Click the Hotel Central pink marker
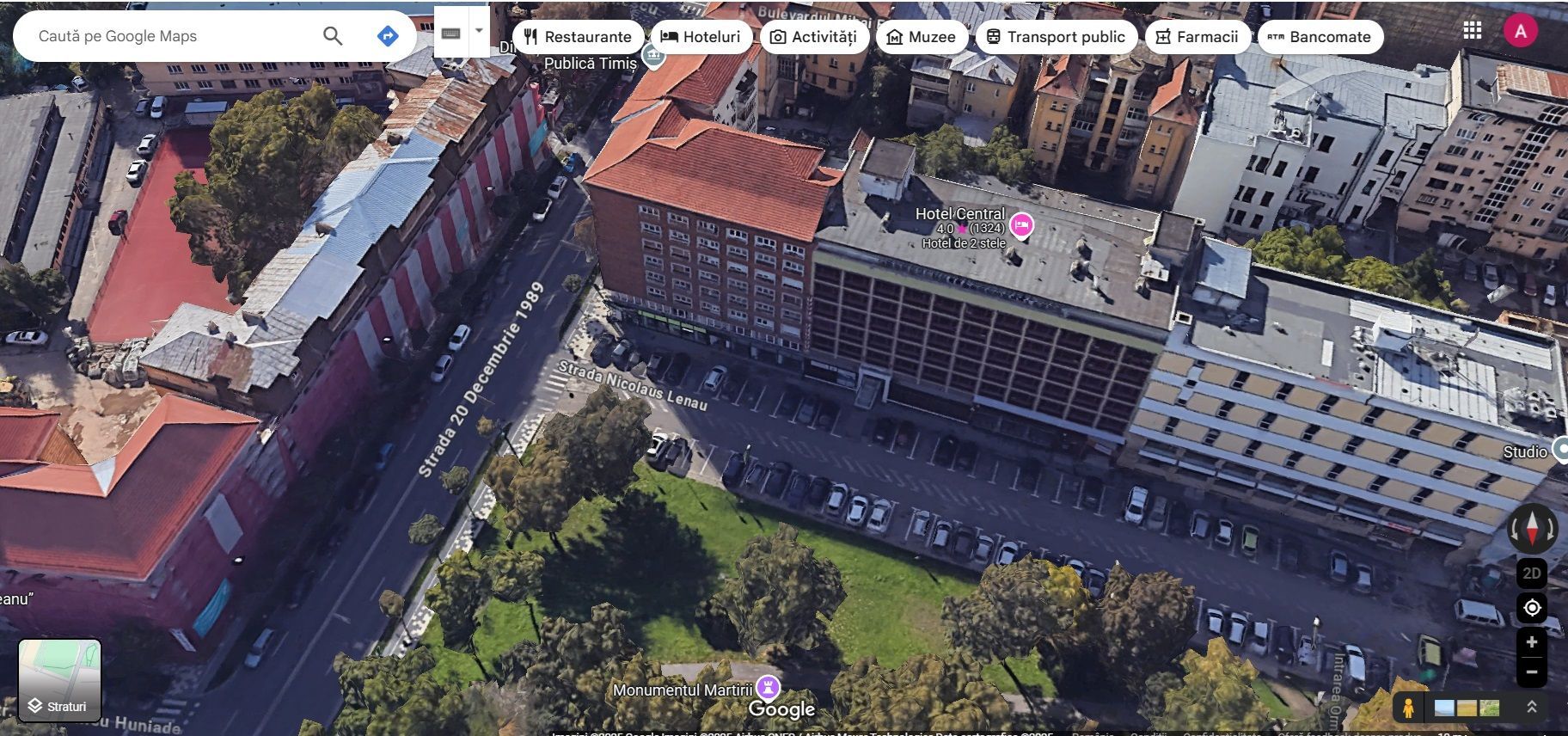 click(x=1021, y=225)
